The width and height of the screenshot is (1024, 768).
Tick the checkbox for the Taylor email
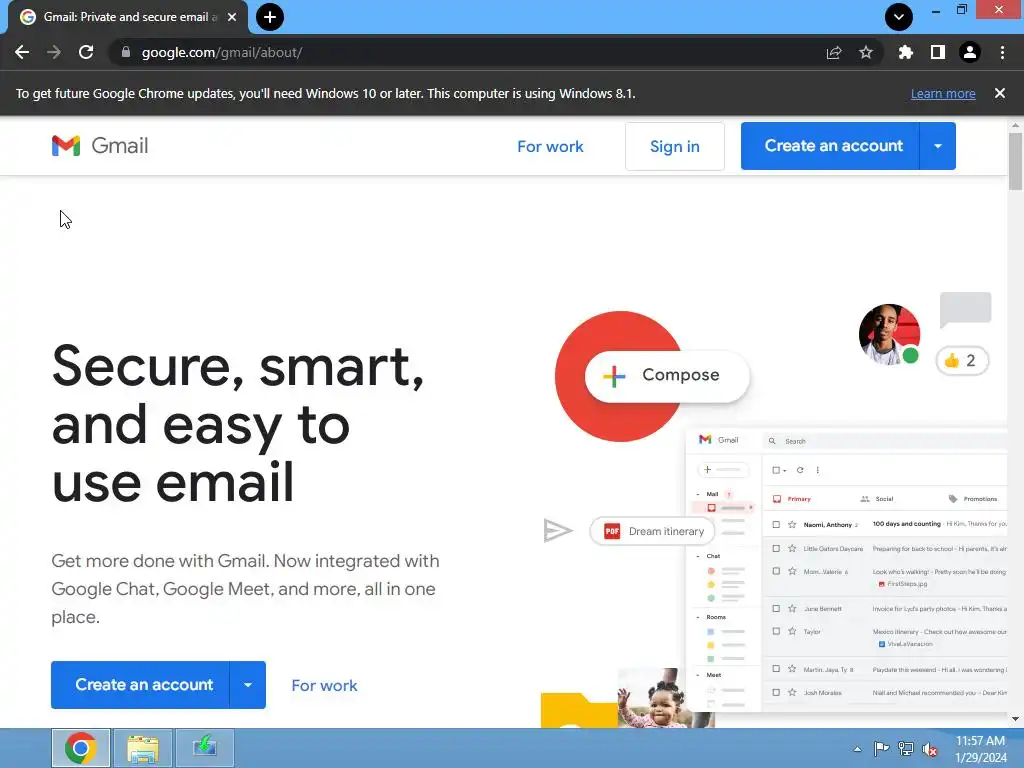776,632
